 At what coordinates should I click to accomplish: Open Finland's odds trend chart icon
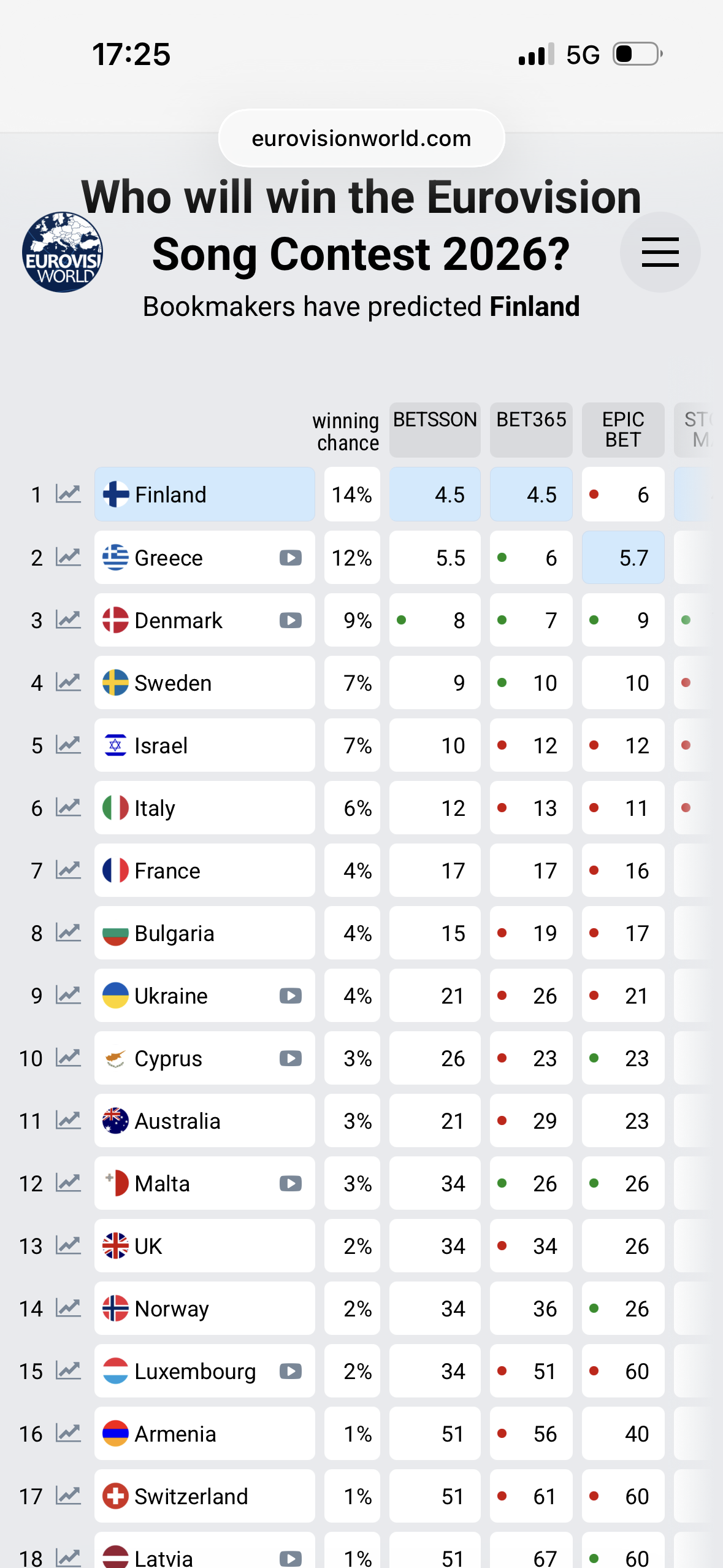tap(68, 494)
